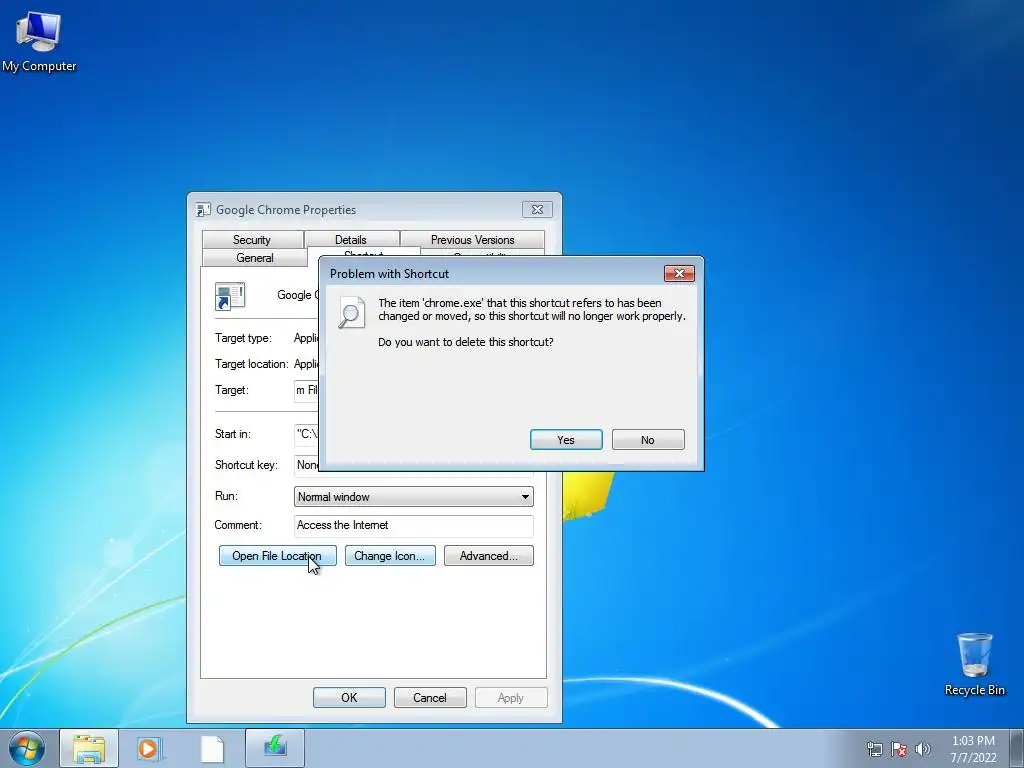Viewport: 1024px width, 768px height.
Task: Click the blank document taskbar icon
Action: tap(212, 748)
